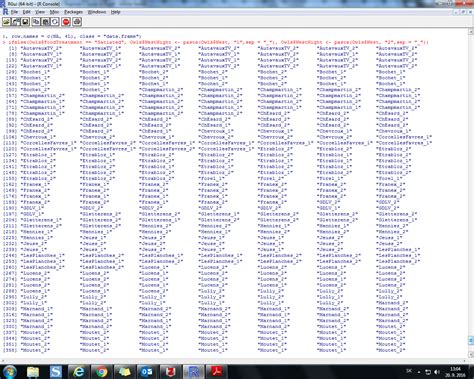Click the blue S taskbar icon
The height and width of the screenshot is (379, 474).
(x=56, y=372)
